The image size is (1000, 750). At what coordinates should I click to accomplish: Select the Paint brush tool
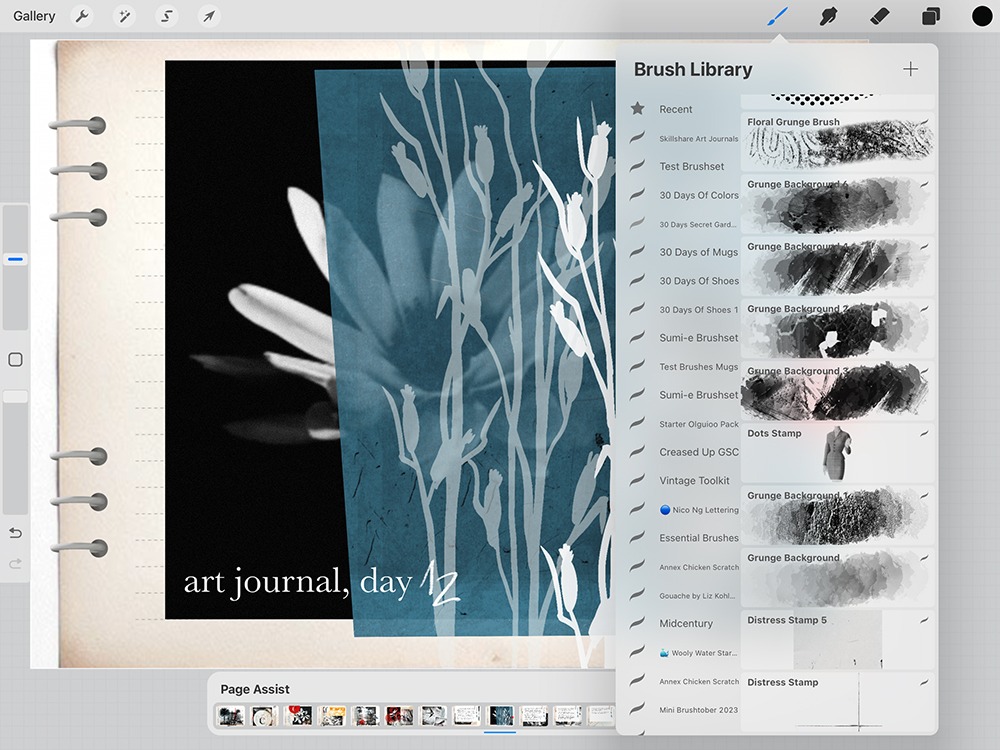click(x=777, y=16)
